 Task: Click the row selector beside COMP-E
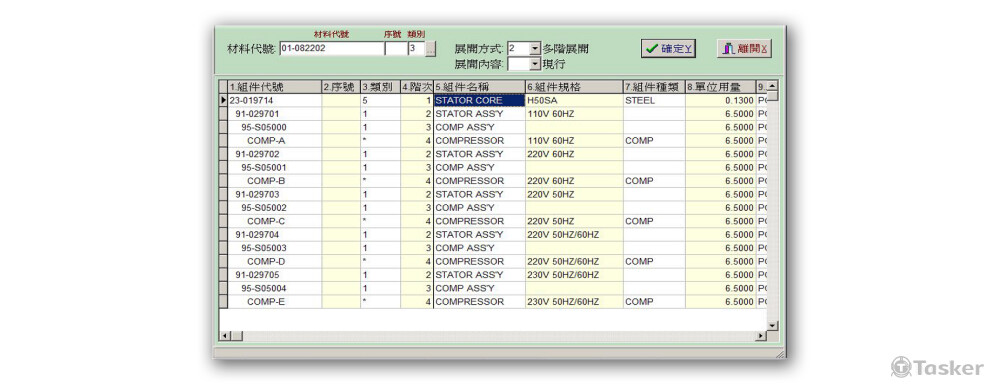(x=223, y=301)
